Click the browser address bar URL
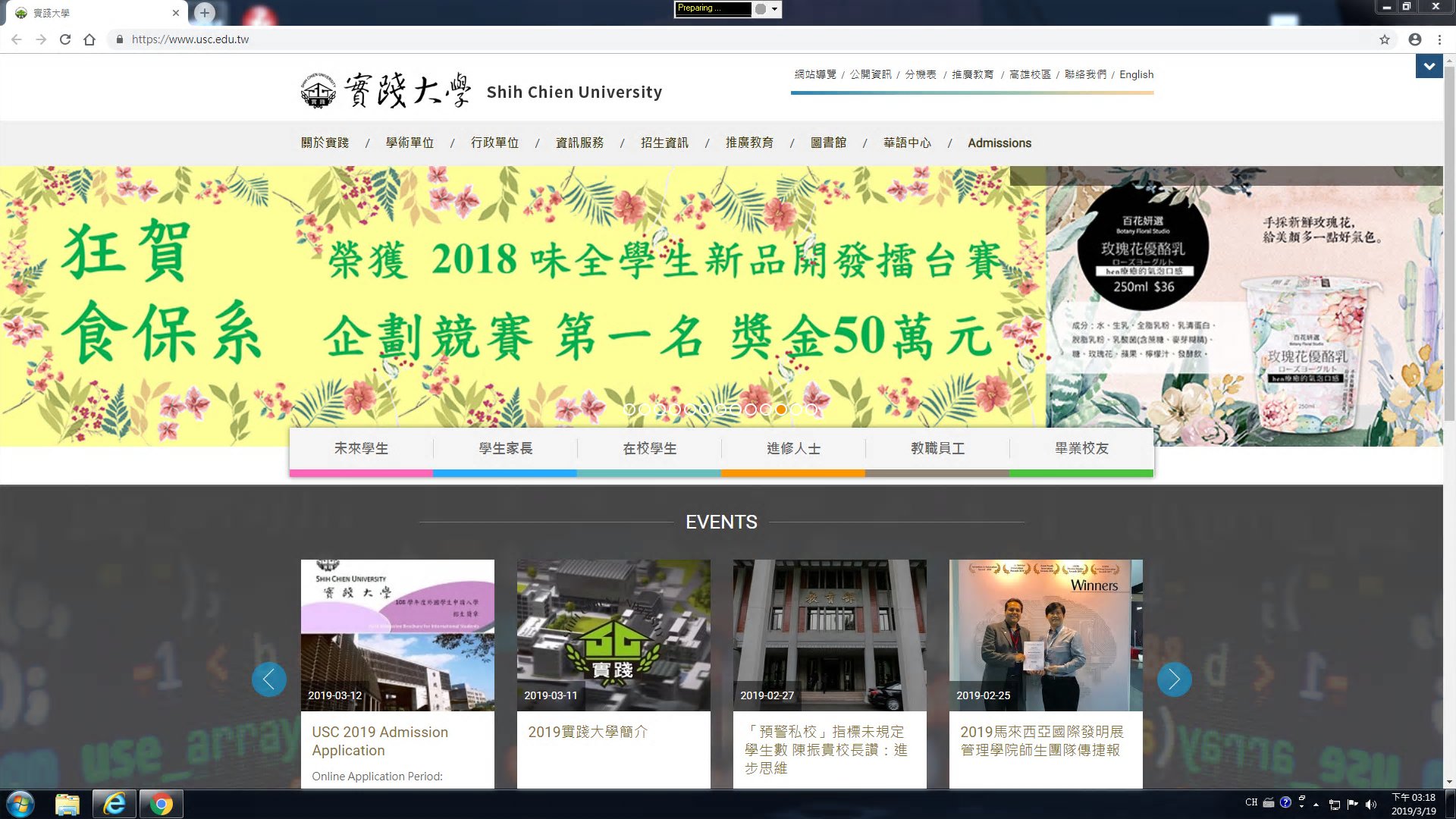The image size is (1456, 819). click(x=190, y=39)
